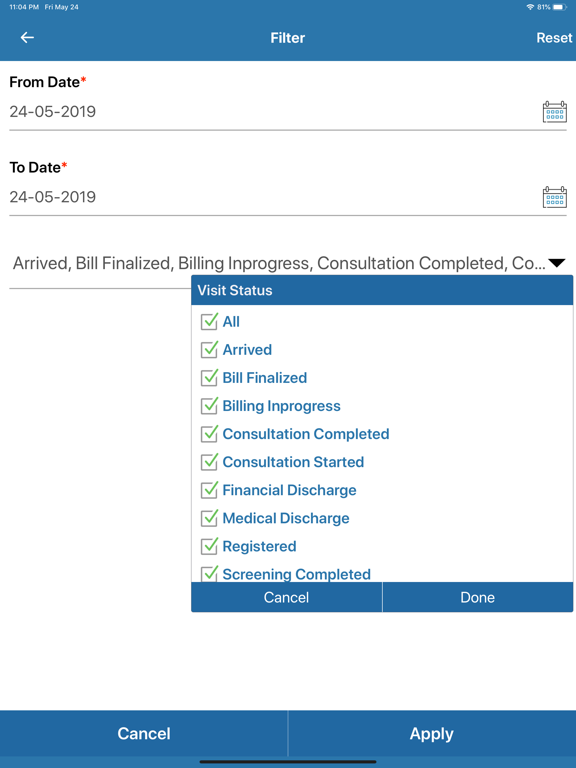Click the selected visit statuses field
The width and height of the screenshot is (576, 768).
[288, 264]
